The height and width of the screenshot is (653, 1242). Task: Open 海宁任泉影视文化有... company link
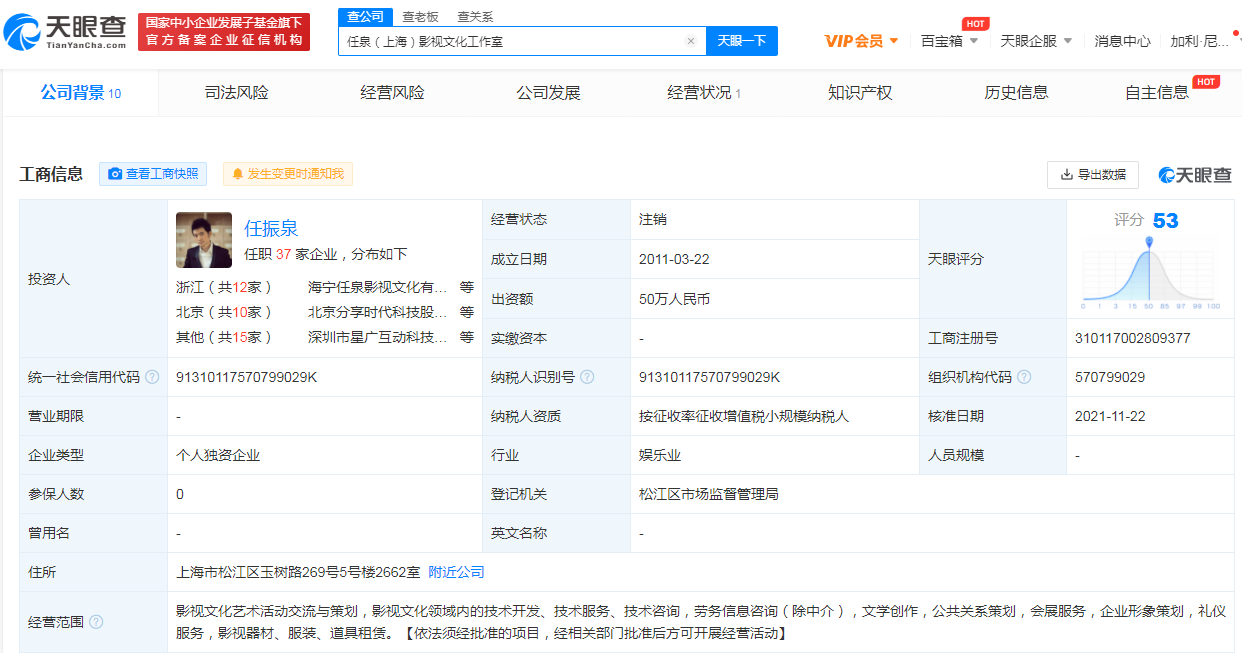click(378, 286)
